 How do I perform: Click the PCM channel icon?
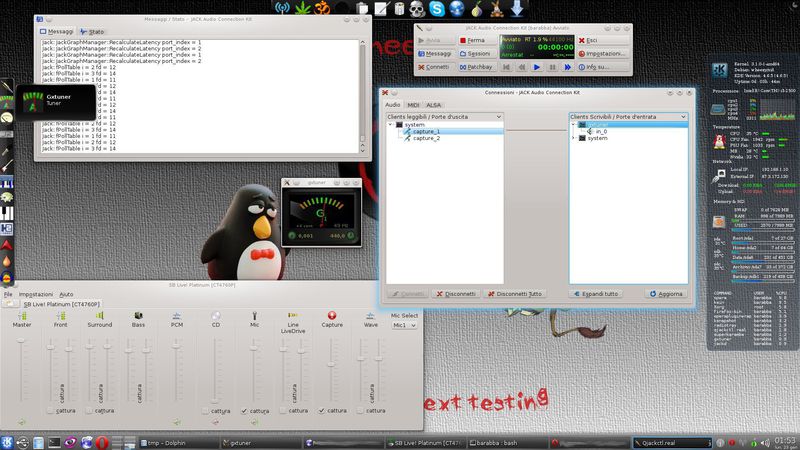click(x=177, y=316)
